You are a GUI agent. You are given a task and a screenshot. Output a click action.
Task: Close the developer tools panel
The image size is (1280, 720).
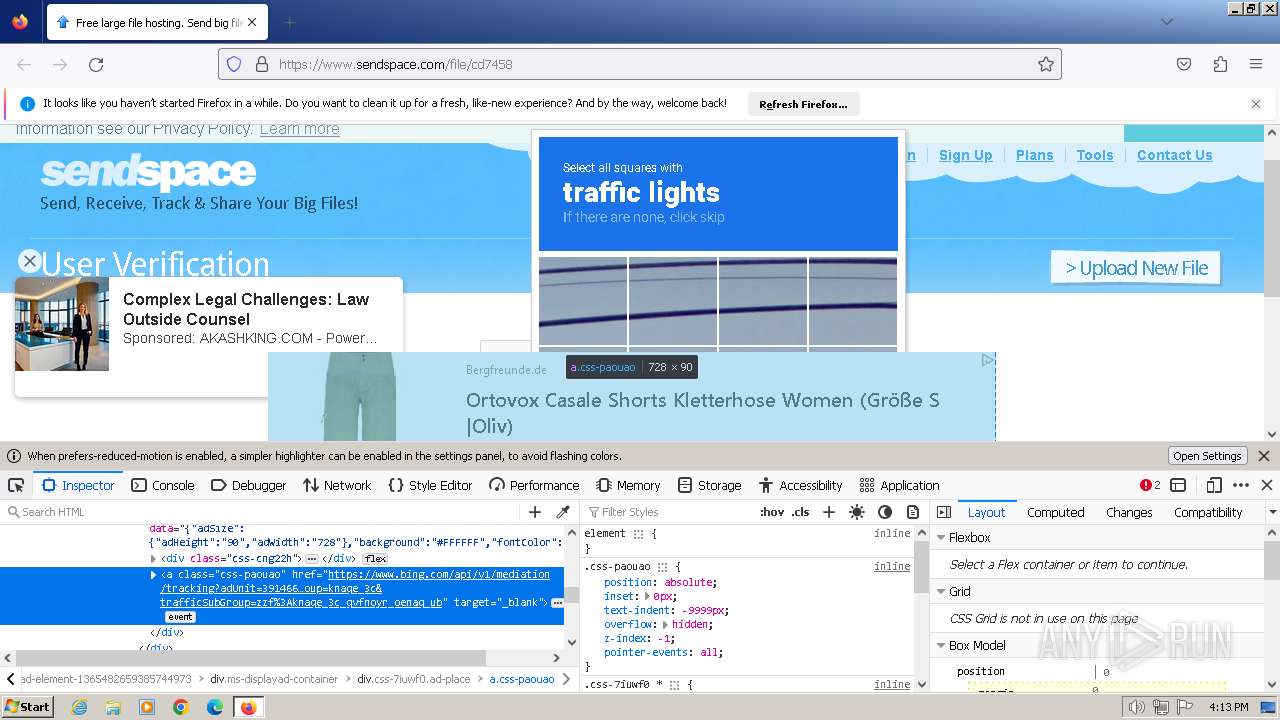tap(1267, 485)
